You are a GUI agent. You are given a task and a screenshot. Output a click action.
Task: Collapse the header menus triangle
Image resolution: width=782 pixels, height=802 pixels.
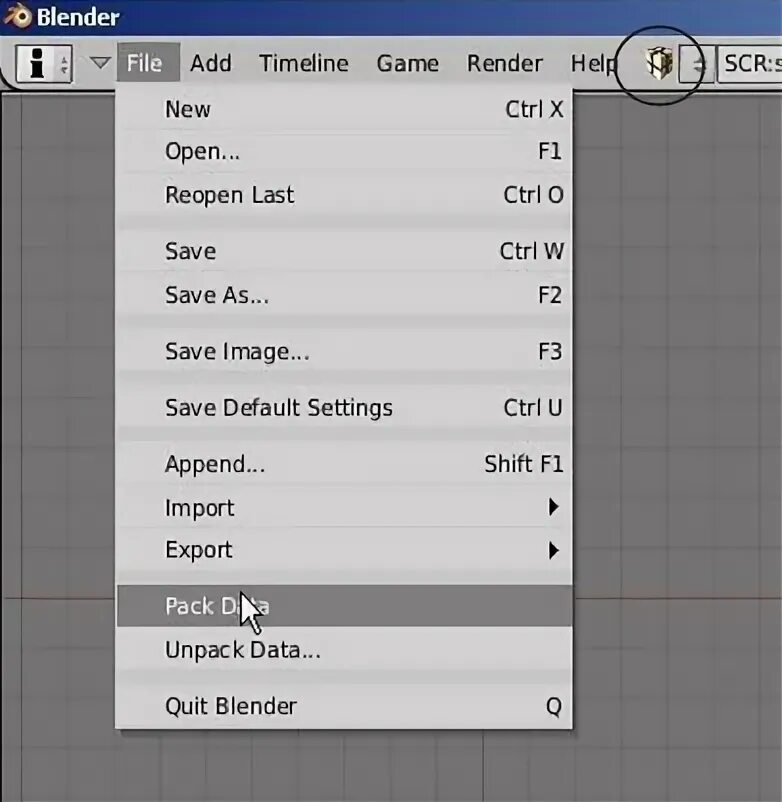click(x=100, y=63)
